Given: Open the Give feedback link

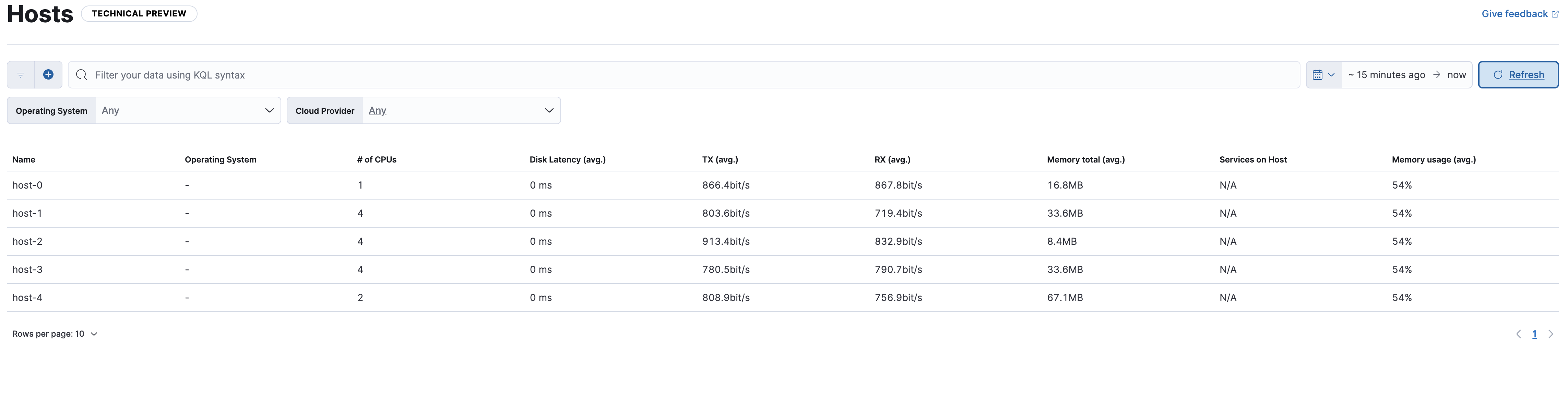Looking at the screenshot, I should 1515,13.
